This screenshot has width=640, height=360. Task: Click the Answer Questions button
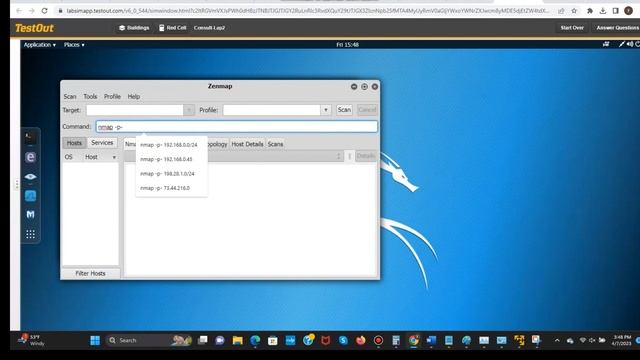617,28
